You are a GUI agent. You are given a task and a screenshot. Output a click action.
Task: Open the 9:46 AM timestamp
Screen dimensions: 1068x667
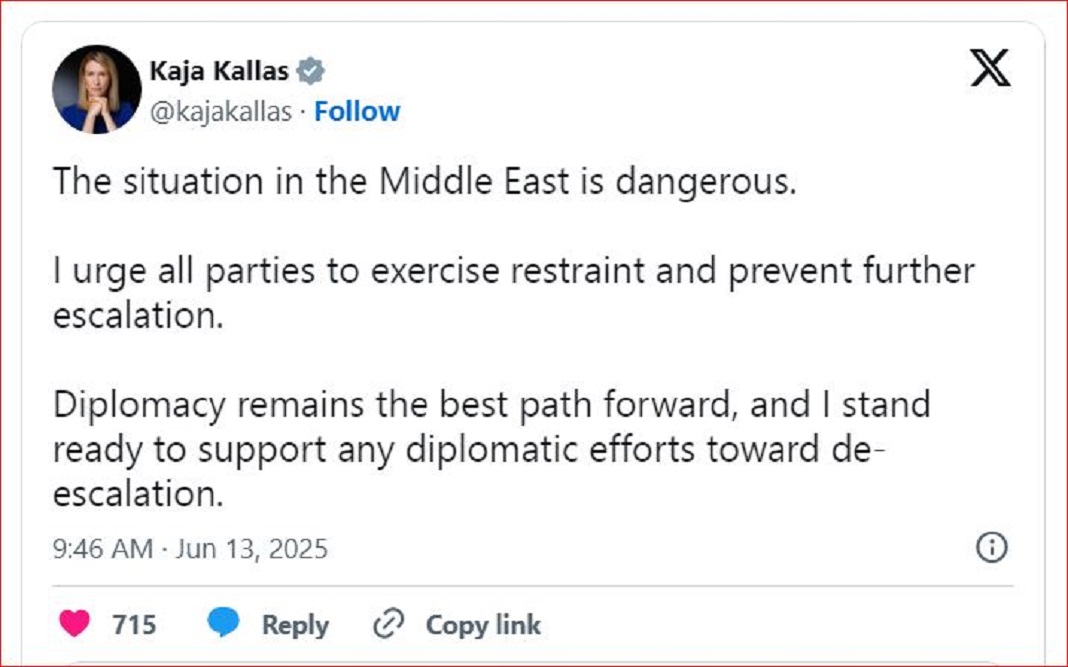tap(103, 548)
